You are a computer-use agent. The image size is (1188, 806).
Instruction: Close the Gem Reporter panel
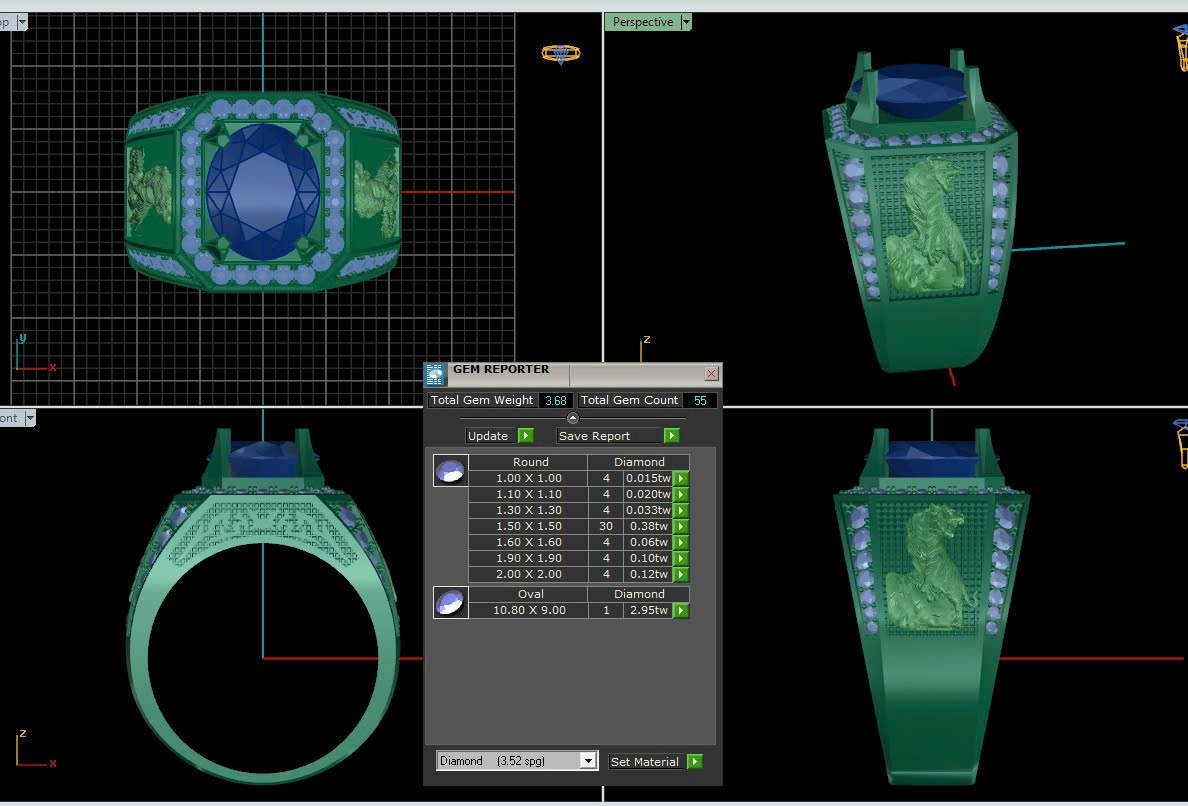coord(711,374)
